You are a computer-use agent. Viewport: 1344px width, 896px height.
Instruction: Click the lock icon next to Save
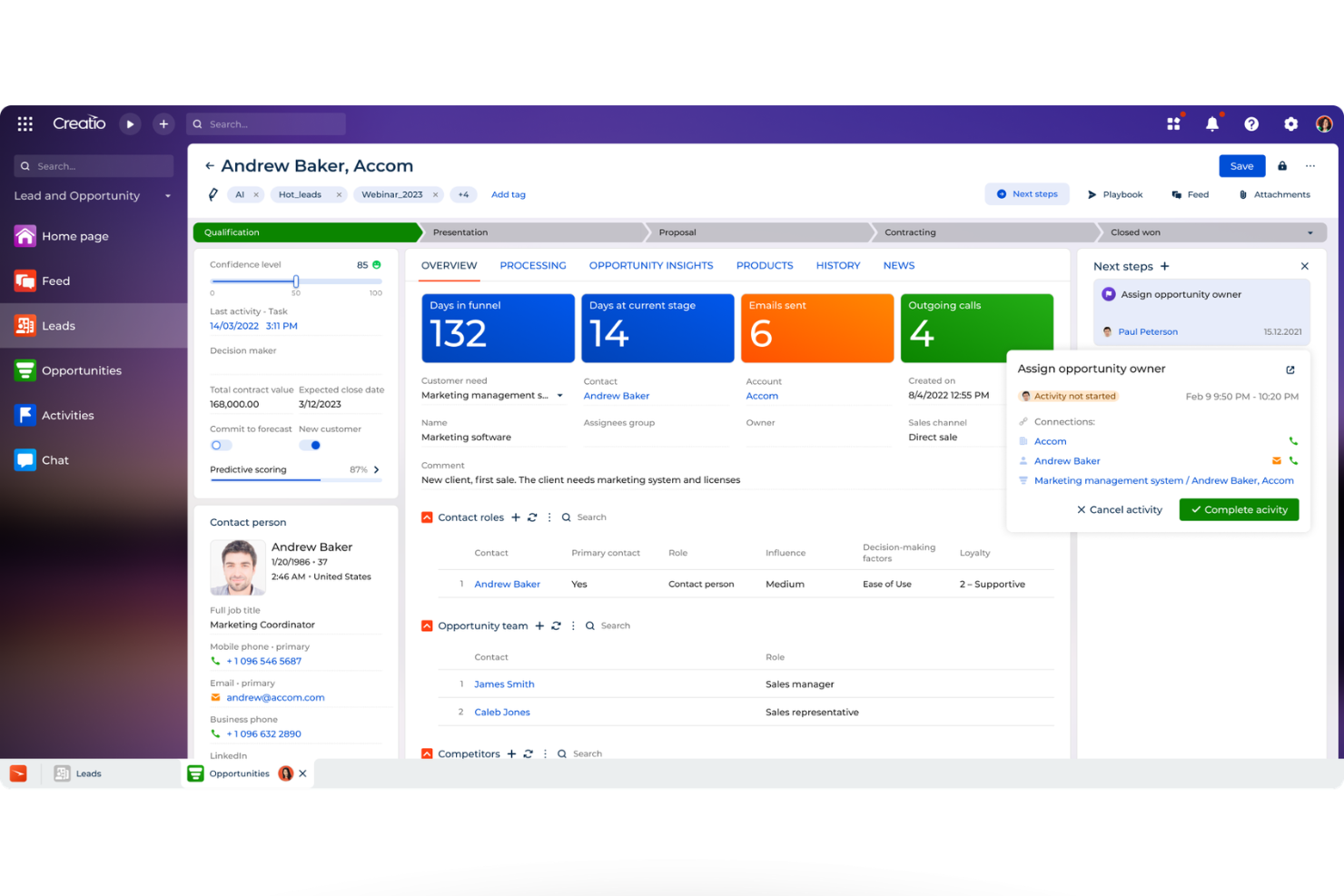(x=1282, y=166)
